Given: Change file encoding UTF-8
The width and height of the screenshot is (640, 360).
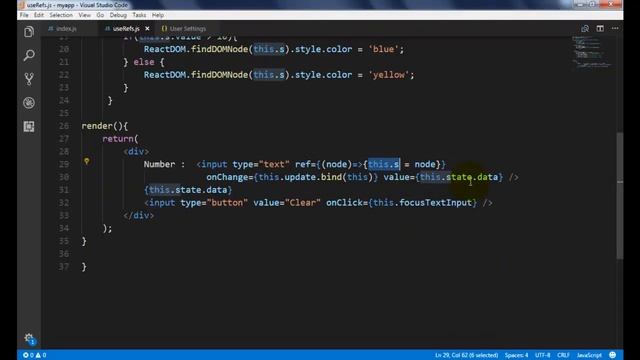Looking at the screenshot, I should 542,355.
